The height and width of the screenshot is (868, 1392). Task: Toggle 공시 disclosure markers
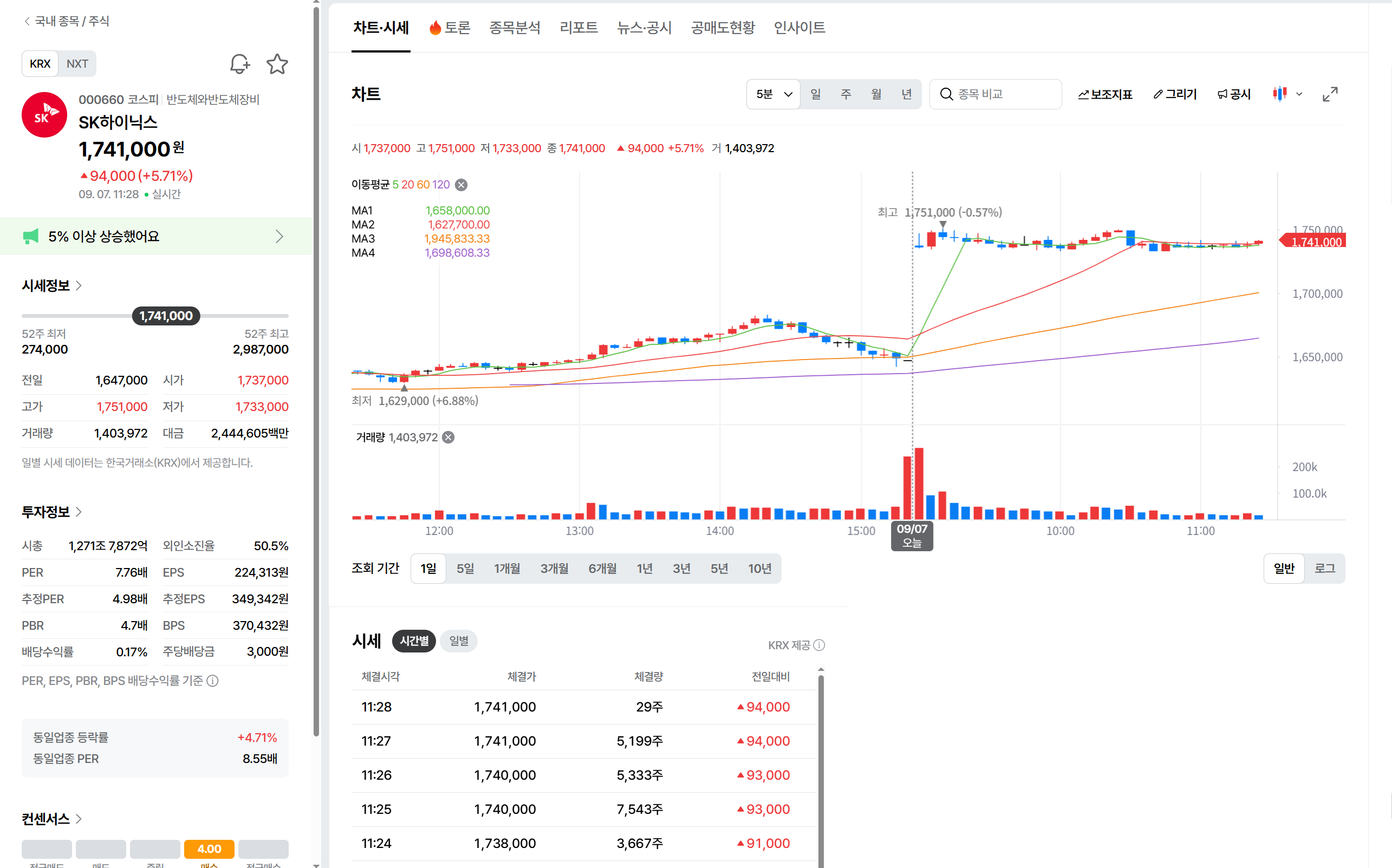click(1233, 94)
